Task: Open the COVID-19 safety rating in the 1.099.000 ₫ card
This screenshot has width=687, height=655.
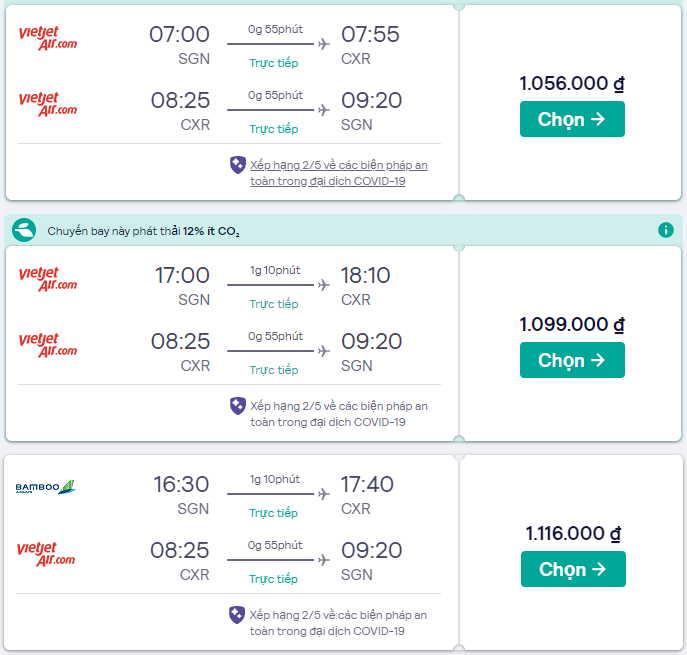Action: click(x=338, y=414)
